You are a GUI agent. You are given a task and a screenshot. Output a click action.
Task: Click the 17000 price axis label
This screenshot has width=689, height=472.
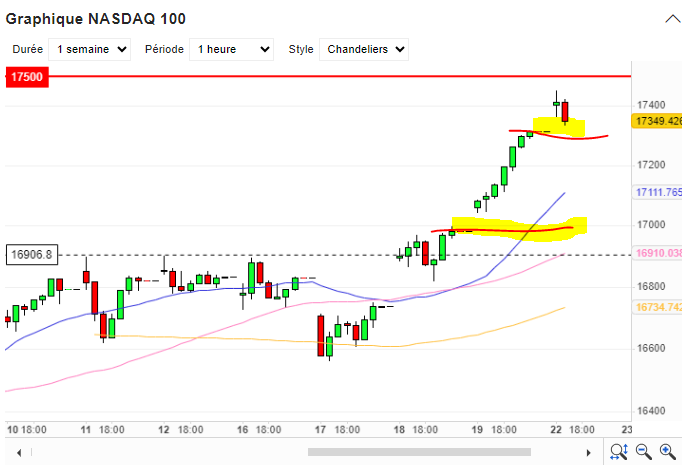(651, 225)
